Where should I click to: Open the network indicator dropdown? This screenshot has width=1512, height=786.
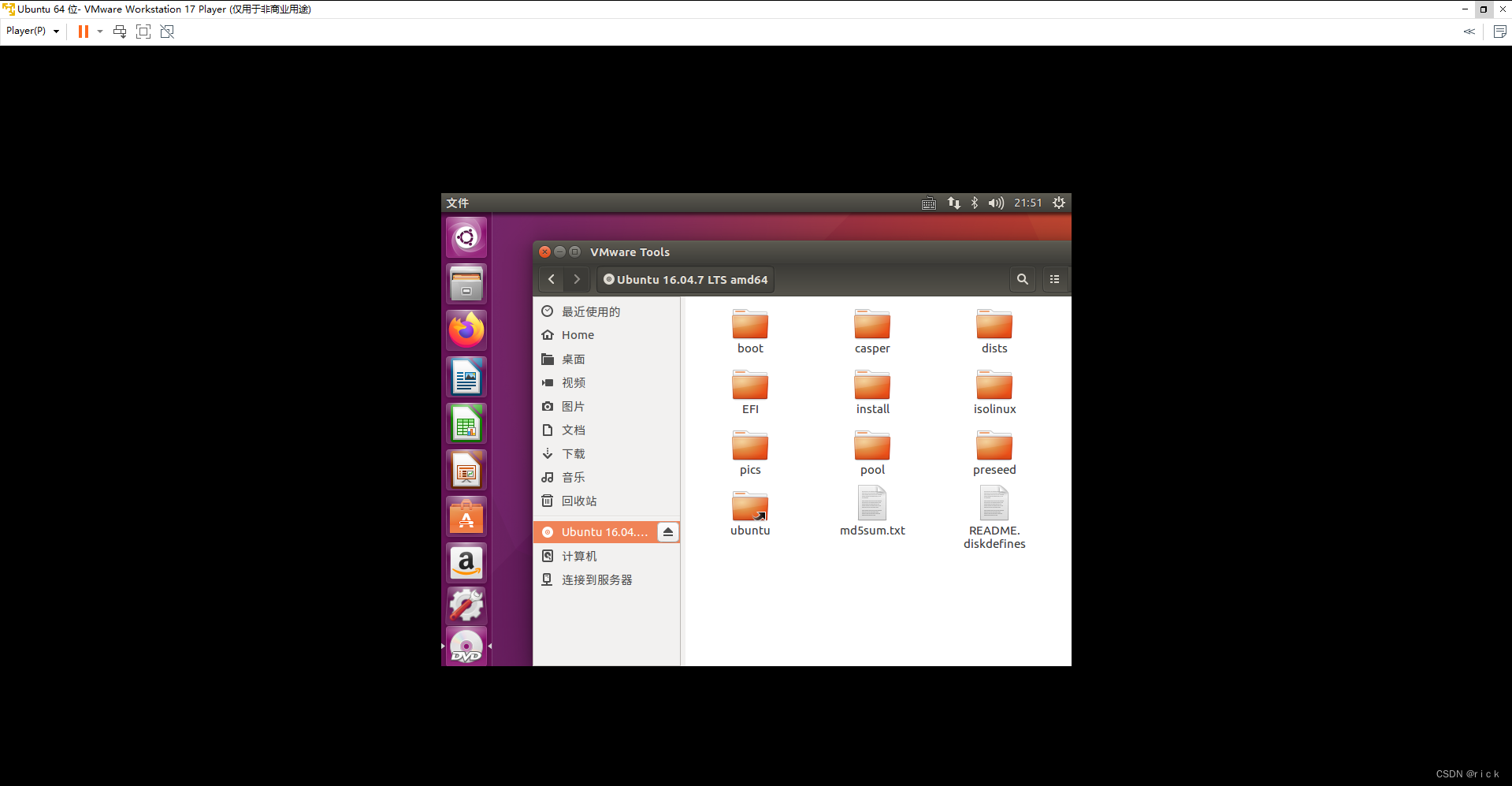point(953,203)
